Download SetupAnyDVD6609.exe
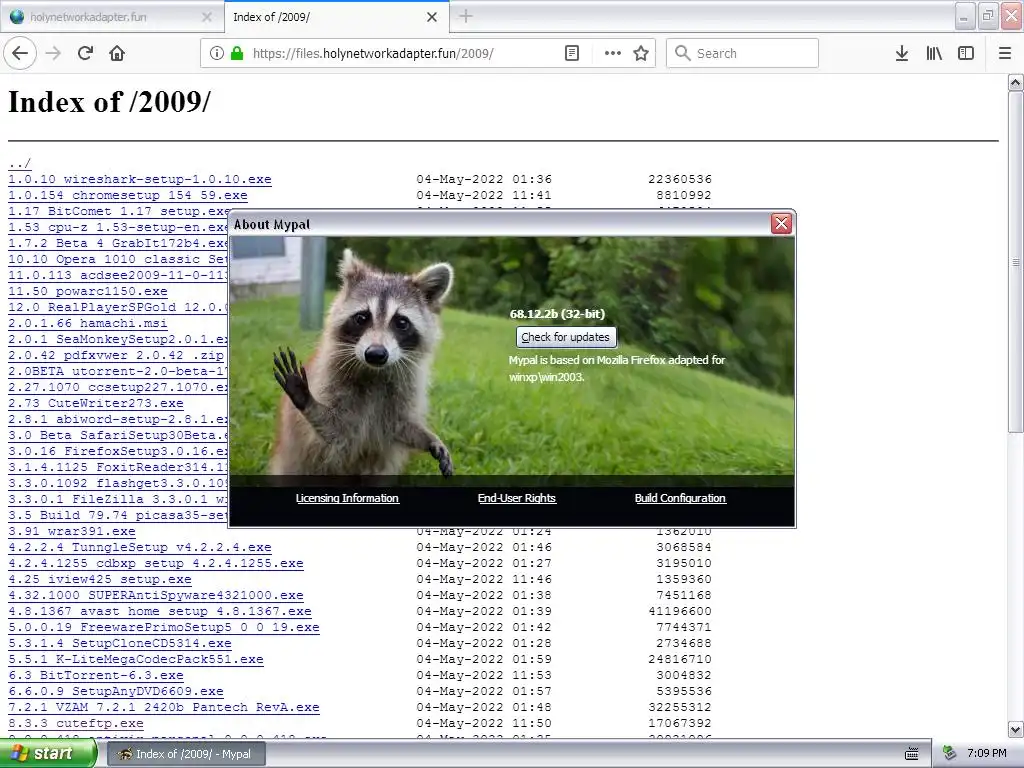1024x768 pixels. click(116, 692)
